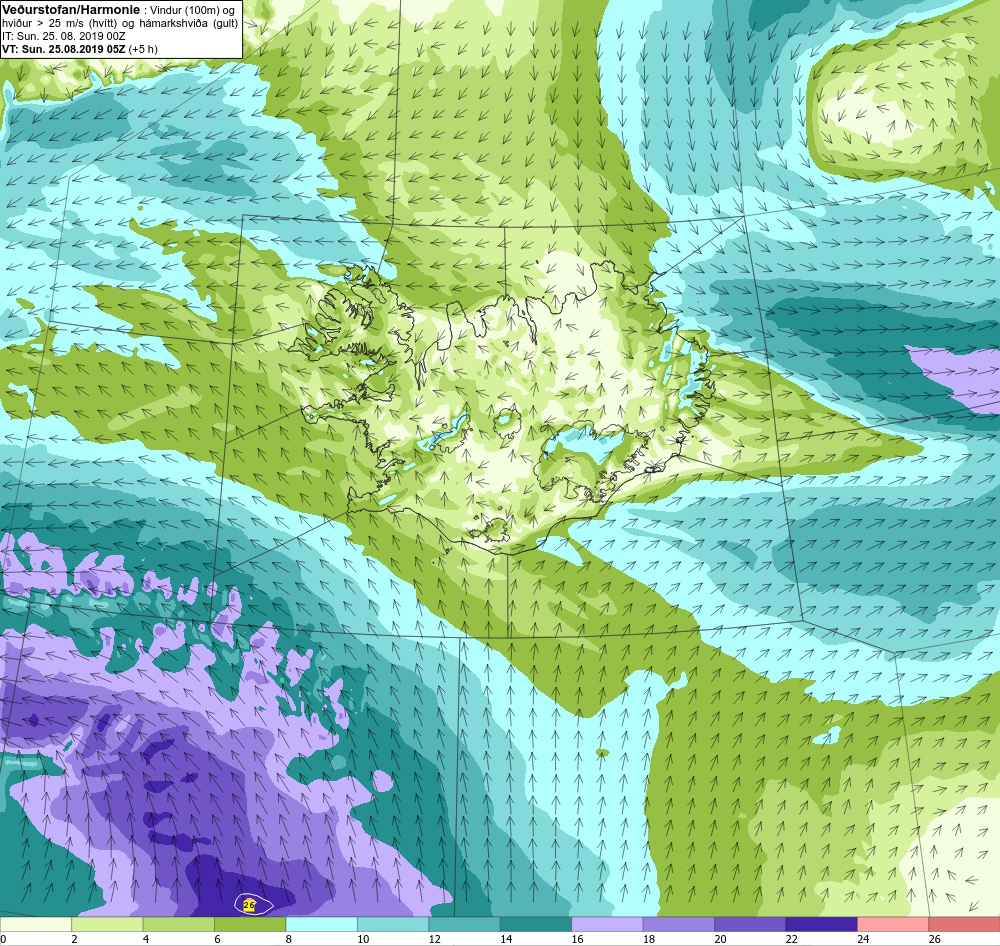Click the yellow 26 maximum gust marker
This screenshot has width=1000, height=946.
[249, 905]
